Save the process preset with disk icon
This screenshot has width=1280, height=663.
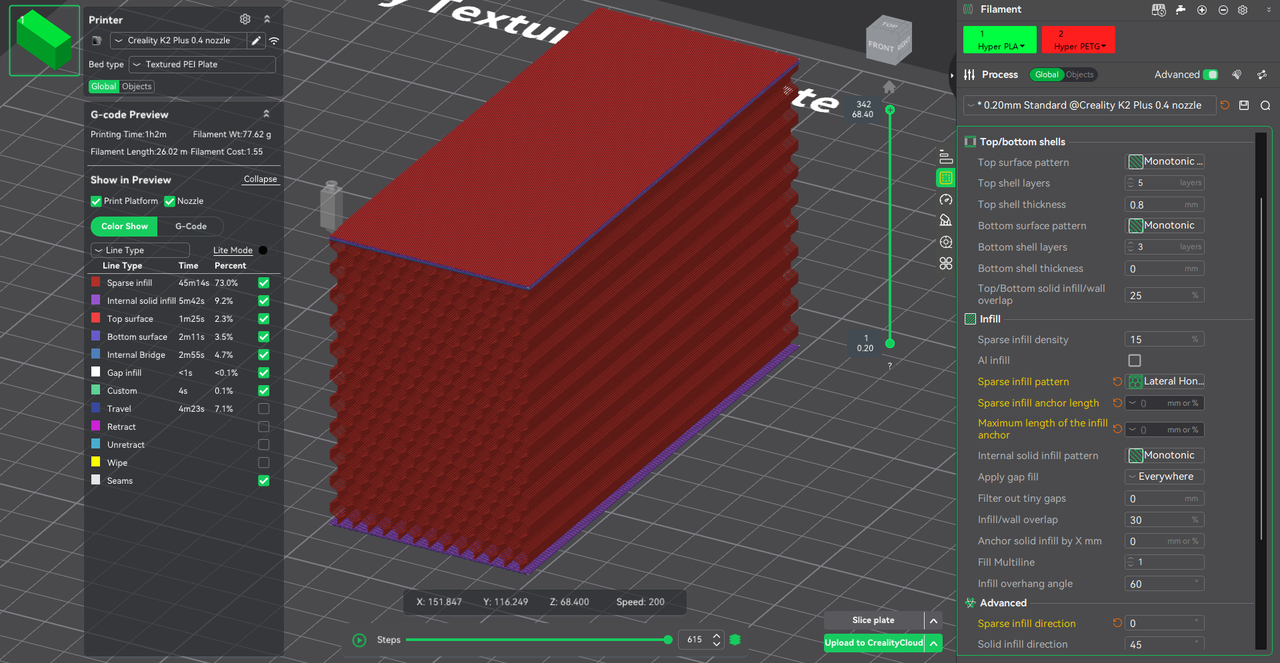pos(1244,105)
